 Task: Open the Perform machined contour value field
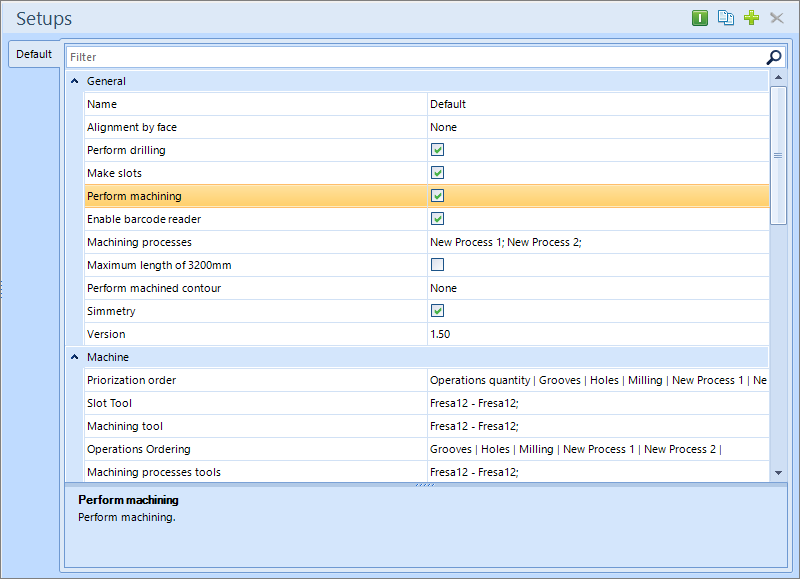click(x=597, y=288)
